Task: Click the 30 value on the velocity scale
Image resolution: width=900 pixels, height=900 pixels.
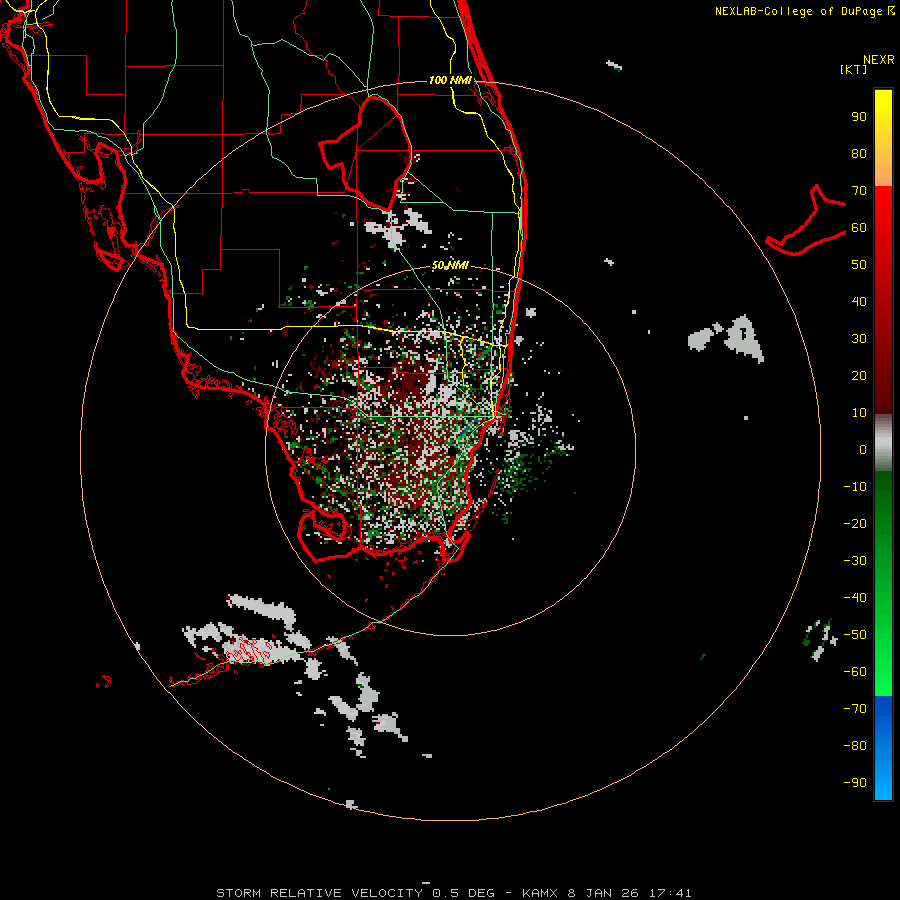Action: click(859, 339)
